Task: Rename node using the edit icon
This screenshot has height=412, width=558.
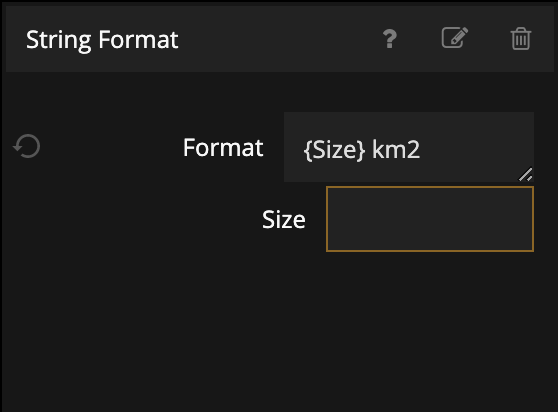Action: coord(455,37)
